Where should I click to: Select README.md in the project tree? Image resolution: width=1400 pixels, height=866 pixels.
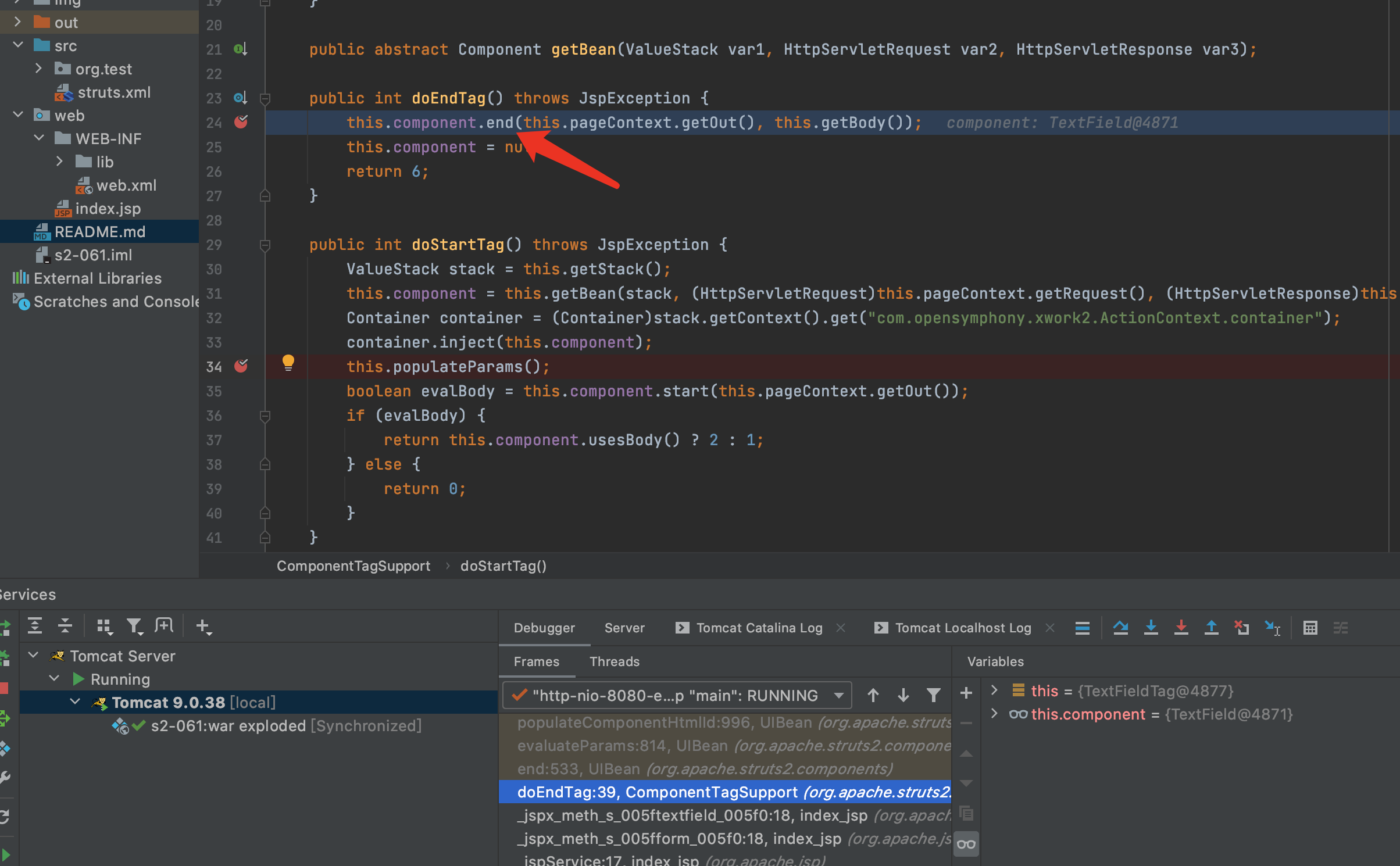(100, 232)
